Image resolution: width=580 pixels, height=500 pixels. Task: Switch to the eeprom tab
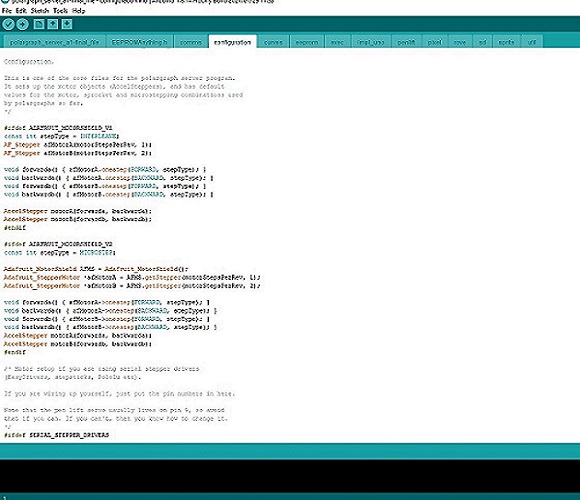coord(307,42)
